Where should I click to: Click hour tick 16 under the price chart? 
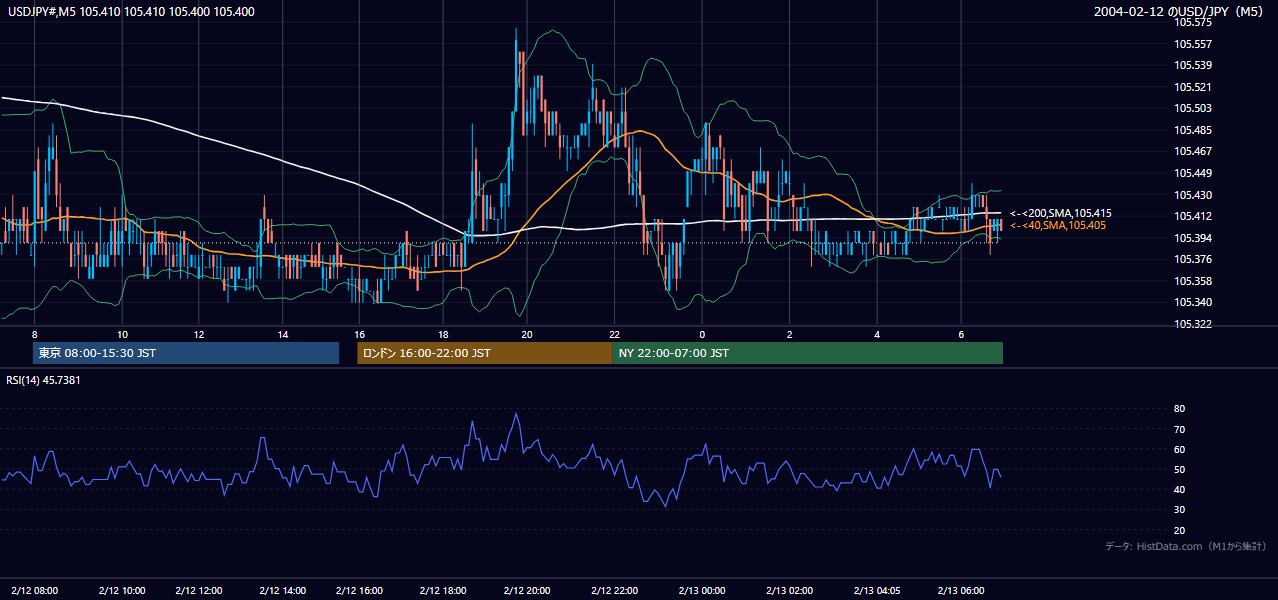tap(359, 334)
